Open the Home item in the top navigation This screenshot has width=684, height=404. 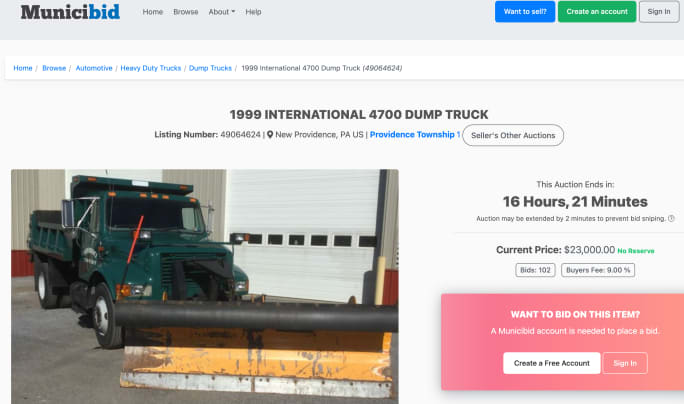pyautogui.click(x=153, y=12)
